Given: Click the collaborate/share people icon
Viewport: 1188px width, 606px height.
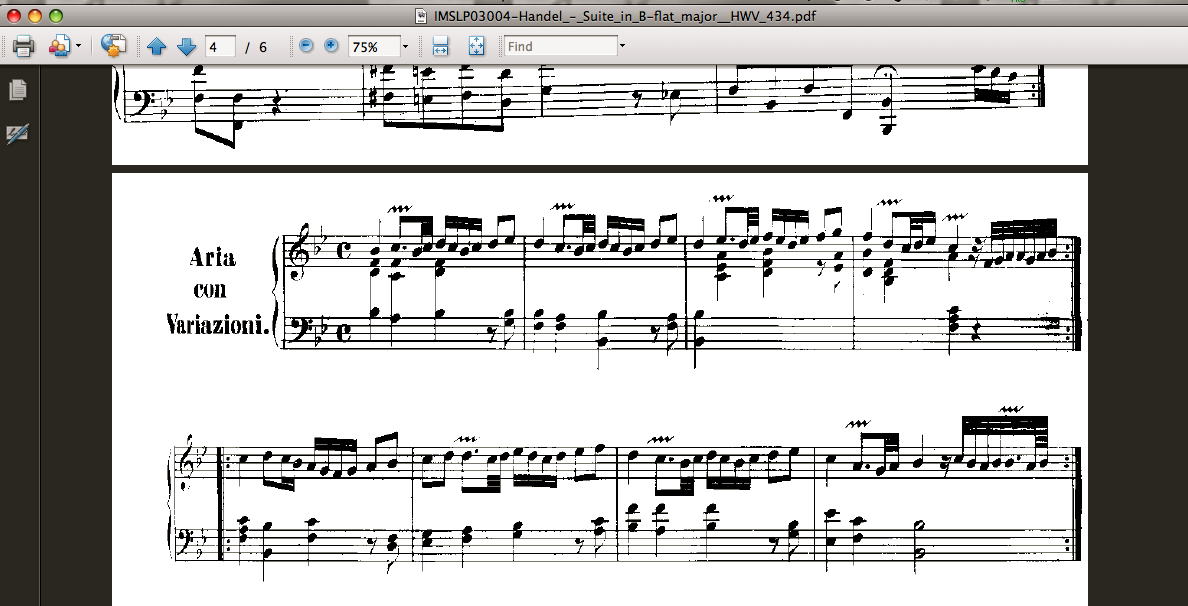Looking at the screenshot, I should (59, 46).
